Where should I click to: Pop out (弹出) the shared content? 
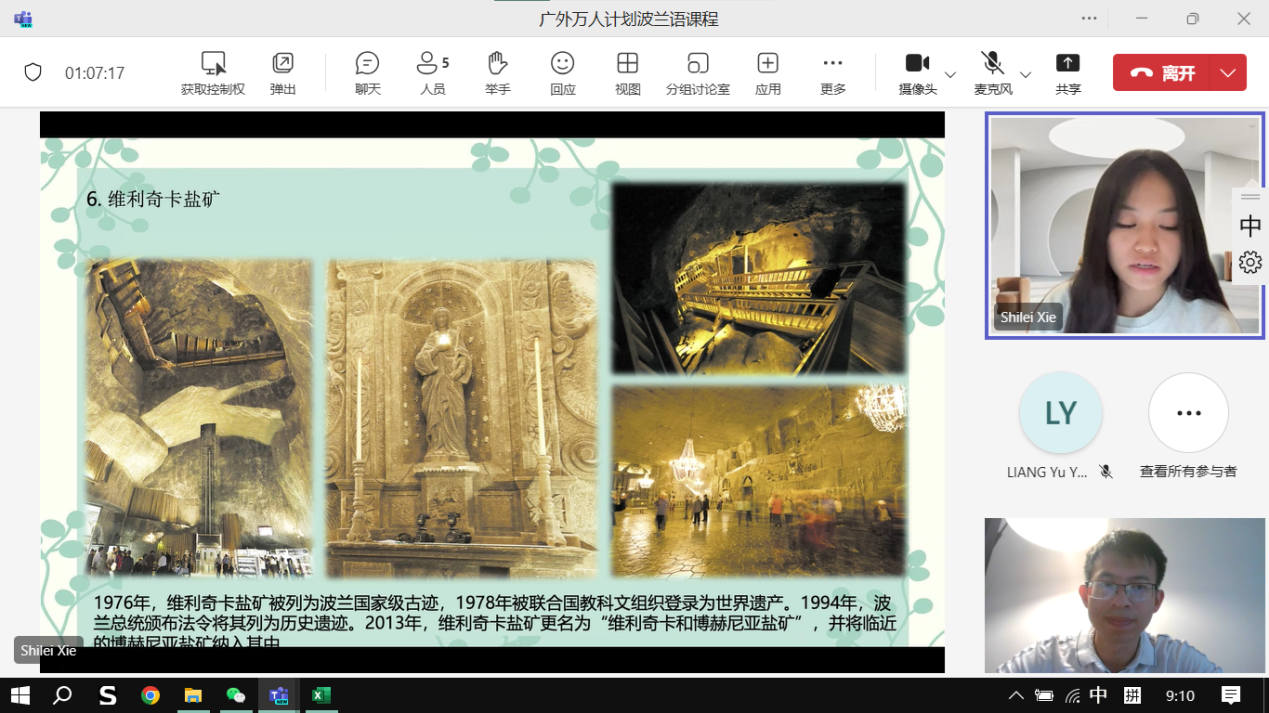coord(283,73)
